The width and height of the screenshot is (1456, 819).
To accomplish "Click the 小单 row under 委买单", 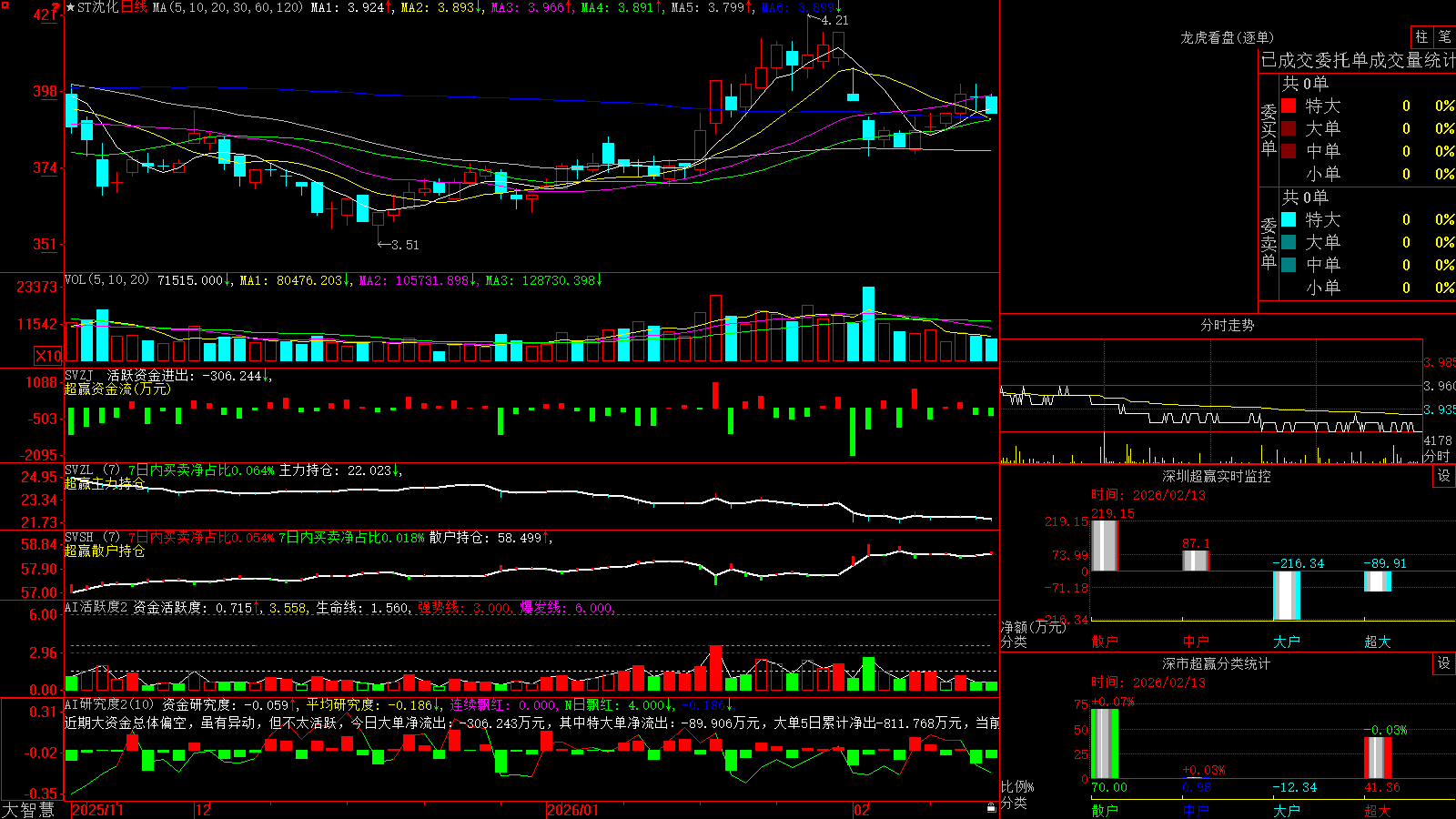I will (x=1368, y=174).
